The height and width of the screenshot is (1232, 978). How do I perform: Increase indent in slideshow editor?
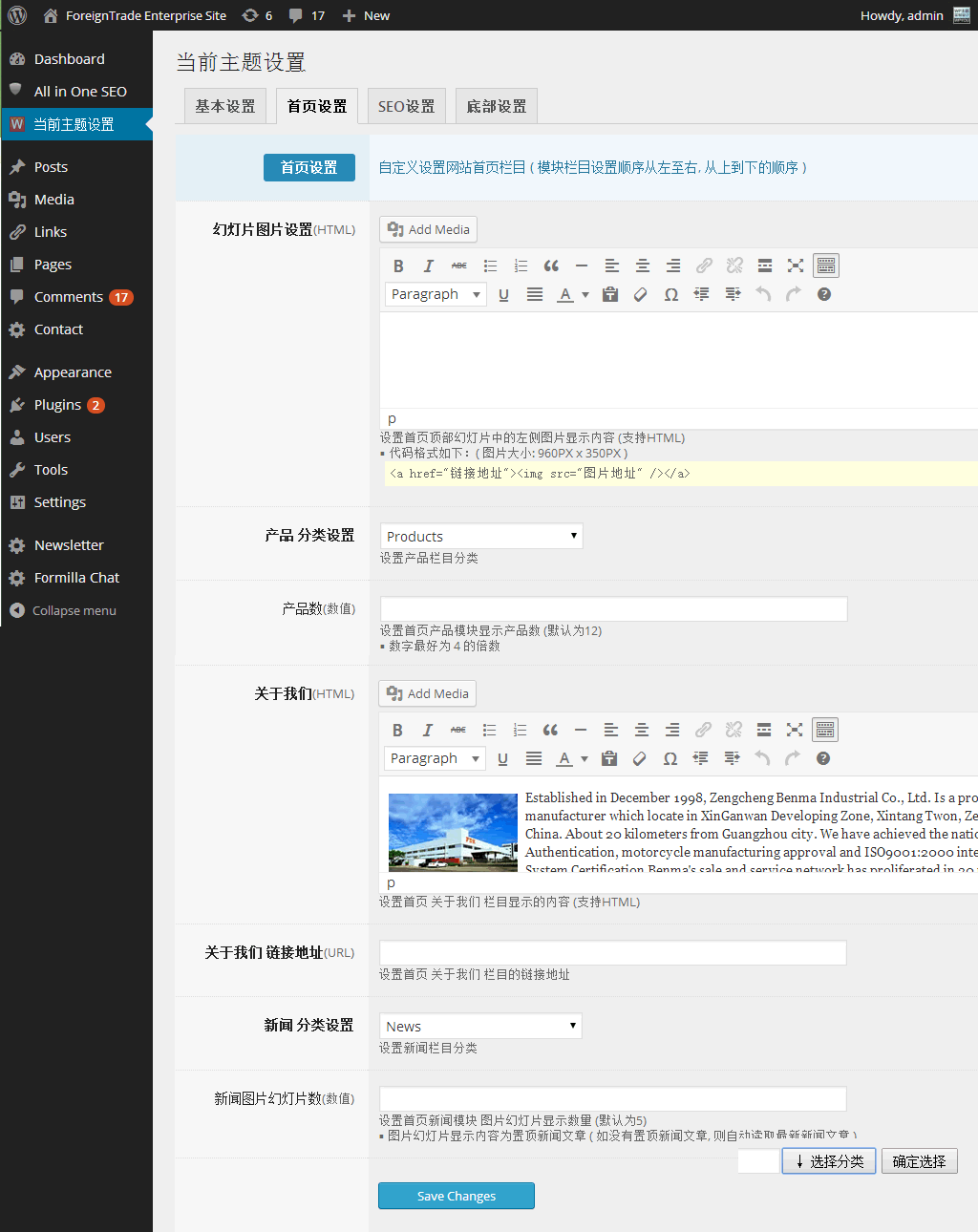pos(733,294)
